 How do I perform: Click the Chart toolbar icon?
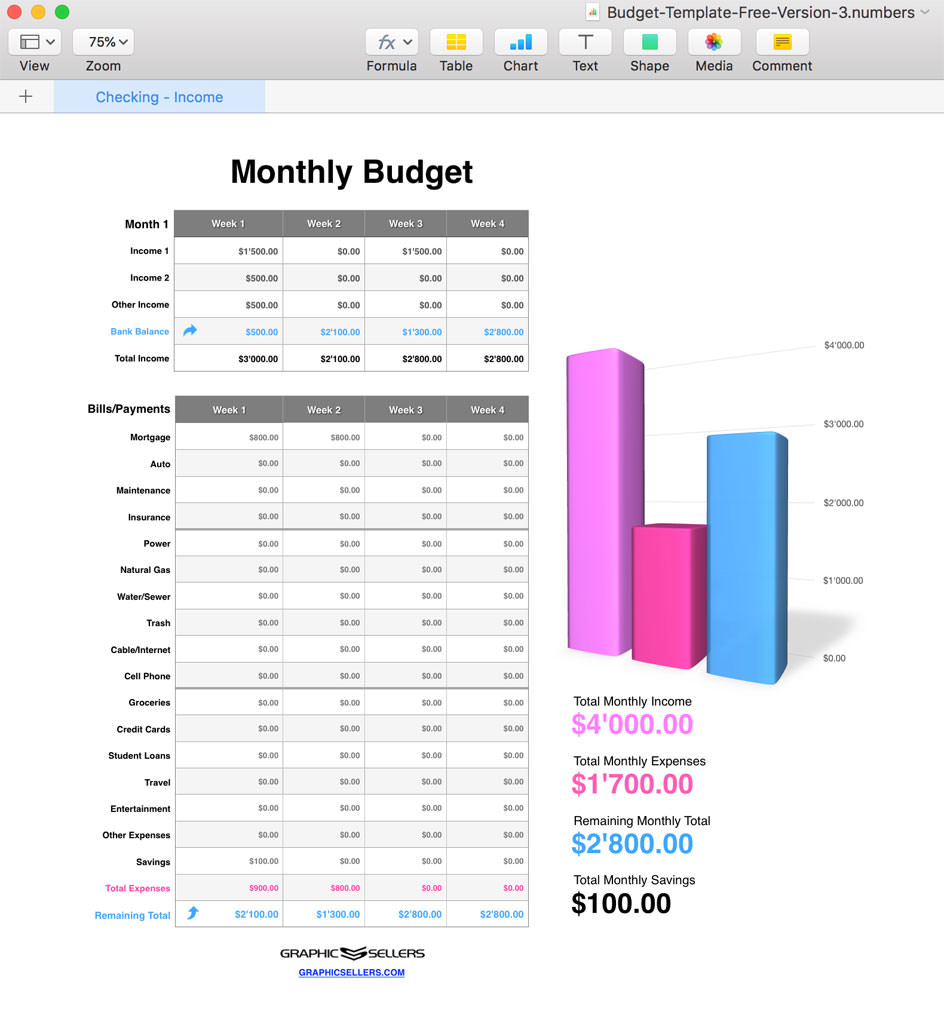click(x=520, y=42)
